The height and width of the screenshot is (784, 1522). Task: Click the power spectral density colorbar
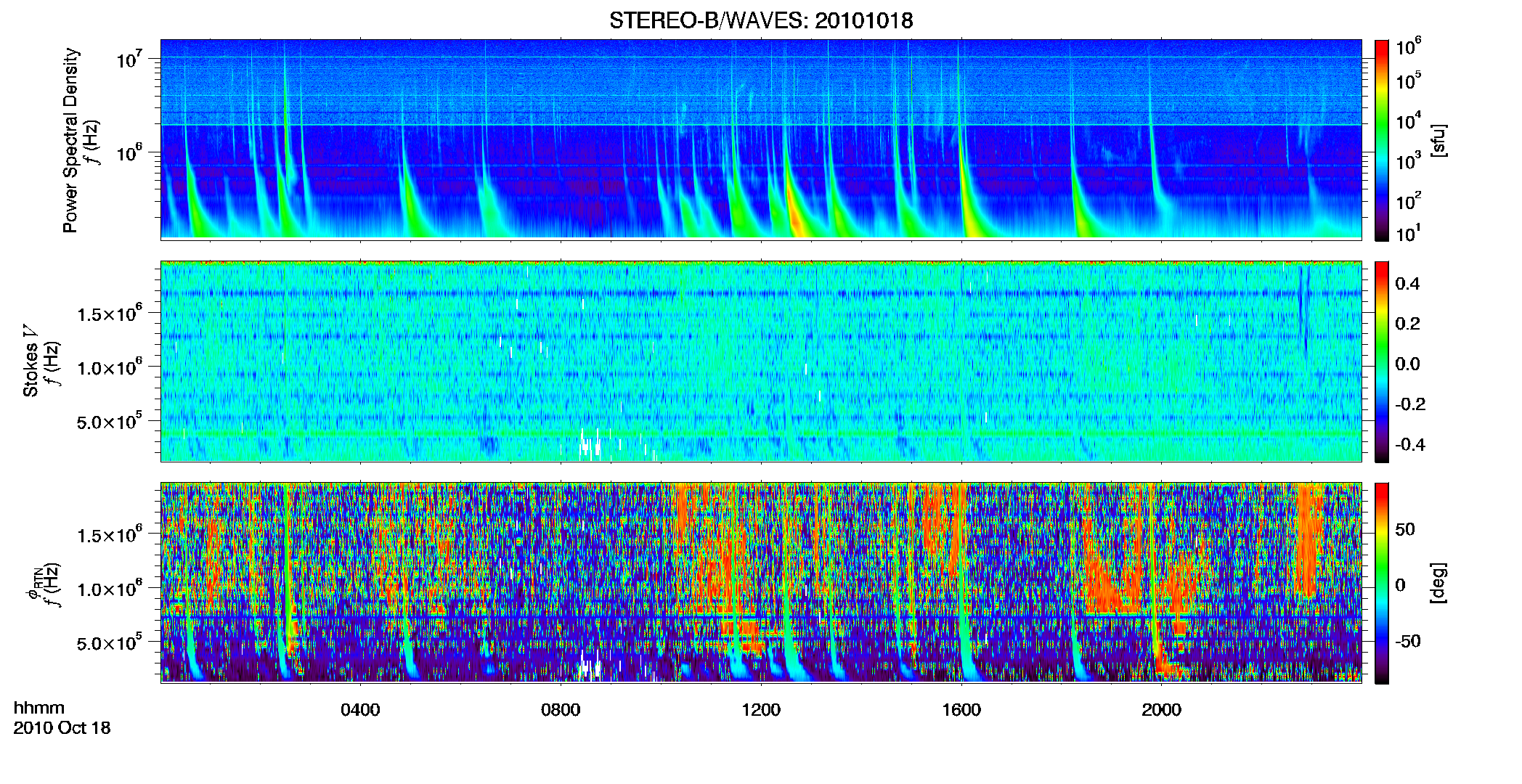coord(1382,140)
